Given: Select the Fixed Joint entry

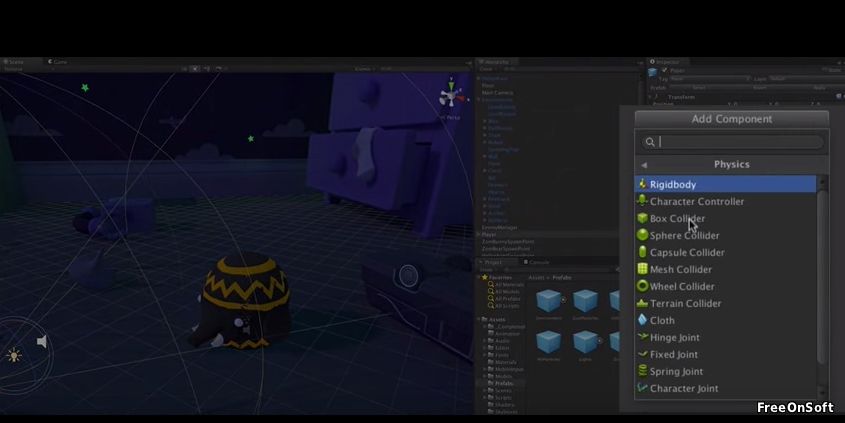Looking at the screenshot, I should click(x=725, y=354).
